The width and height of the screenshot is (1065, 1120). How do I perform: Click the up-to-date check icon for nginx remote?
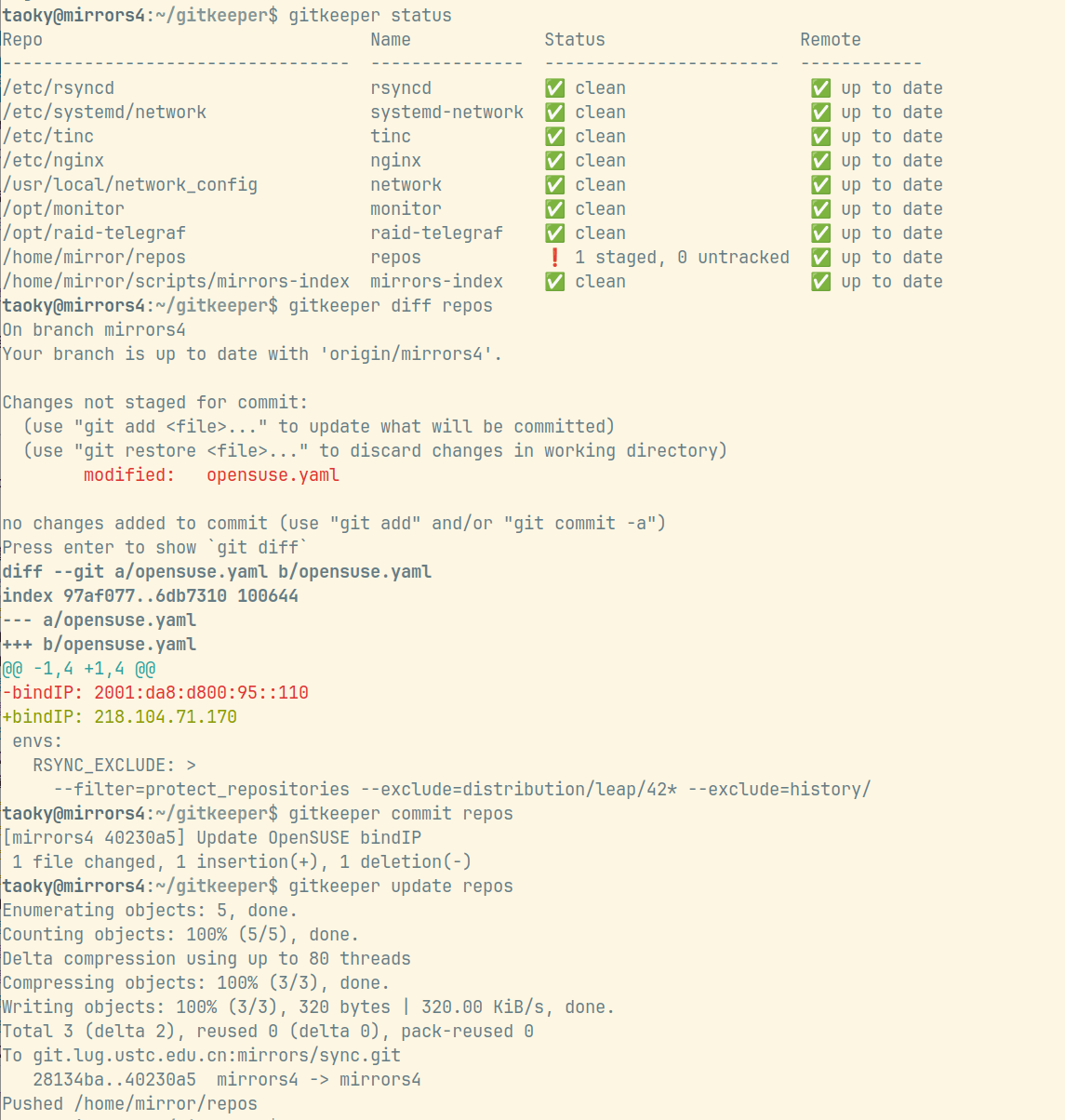click(x=820, y=160)
